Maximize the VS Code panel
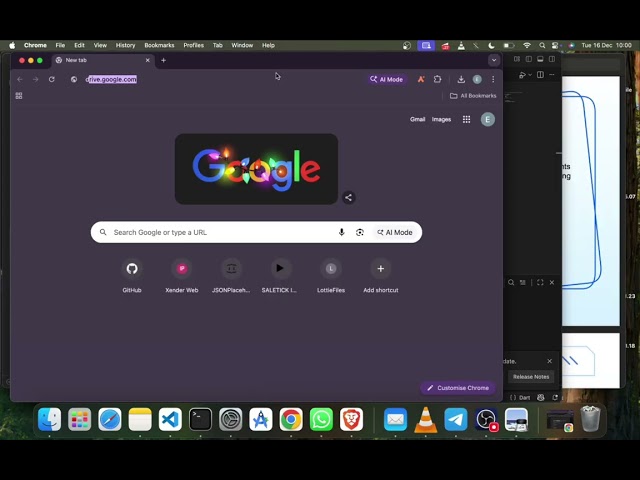 pyautogui.click(x=540, y=282)
